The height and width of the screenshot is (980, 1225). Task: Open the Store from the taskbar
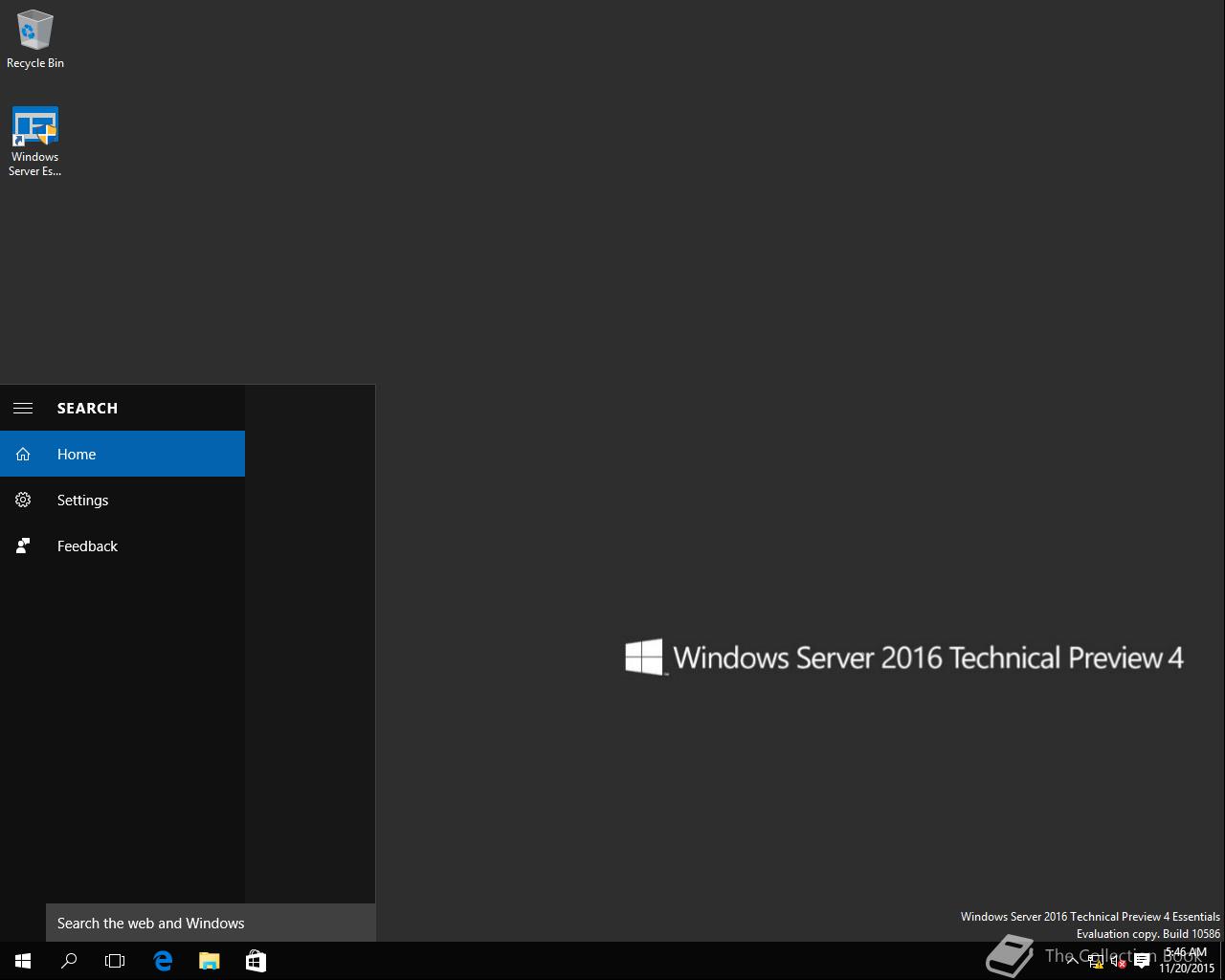tap(256, 961)
